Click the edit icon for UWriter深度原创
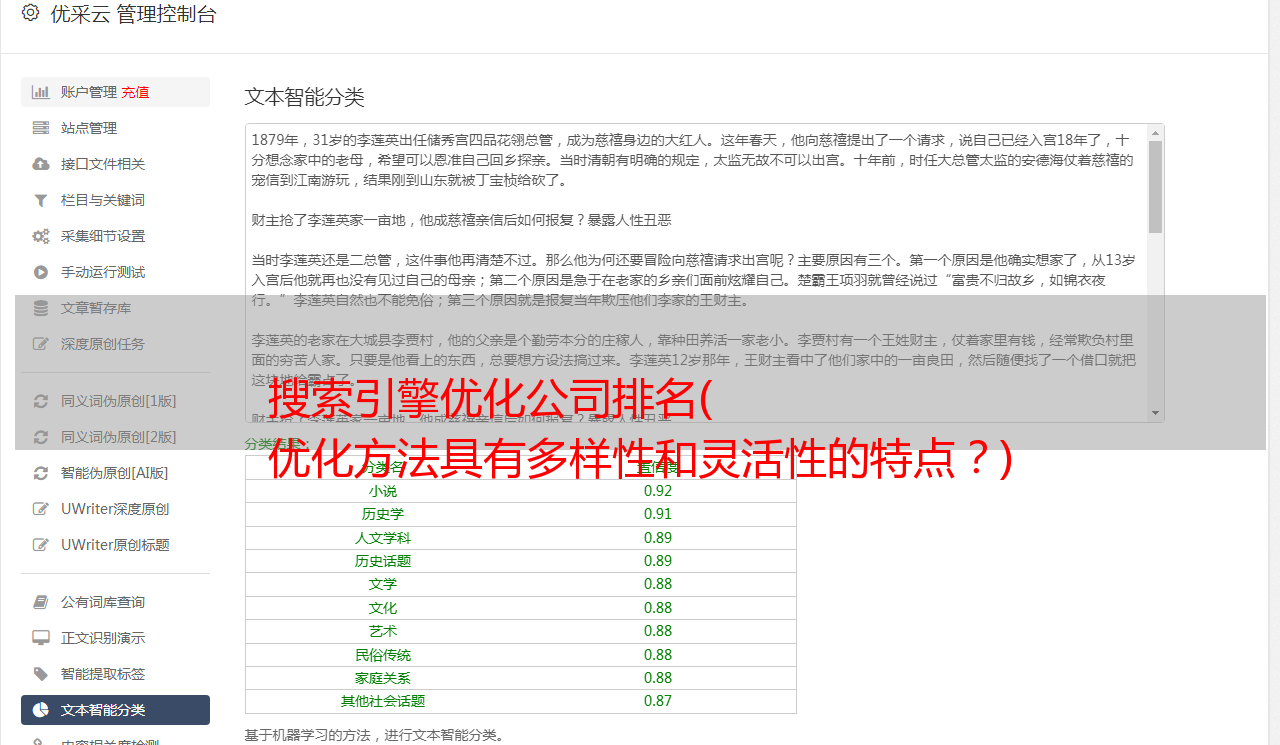Image resolution: width=1280 pixels, height=745 pixels. [41, 509]
